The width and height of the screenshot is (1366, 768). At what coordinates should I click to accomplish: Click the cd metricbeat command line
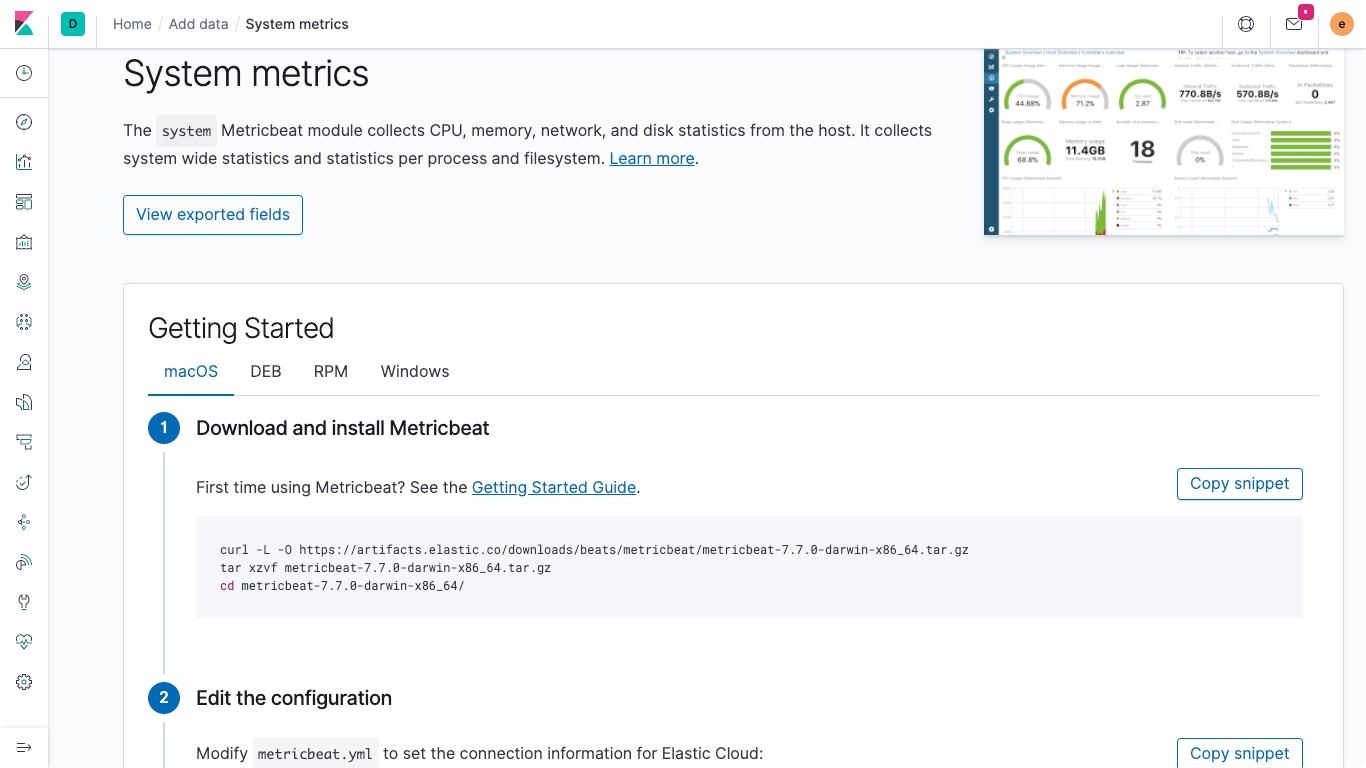[342, 586]
